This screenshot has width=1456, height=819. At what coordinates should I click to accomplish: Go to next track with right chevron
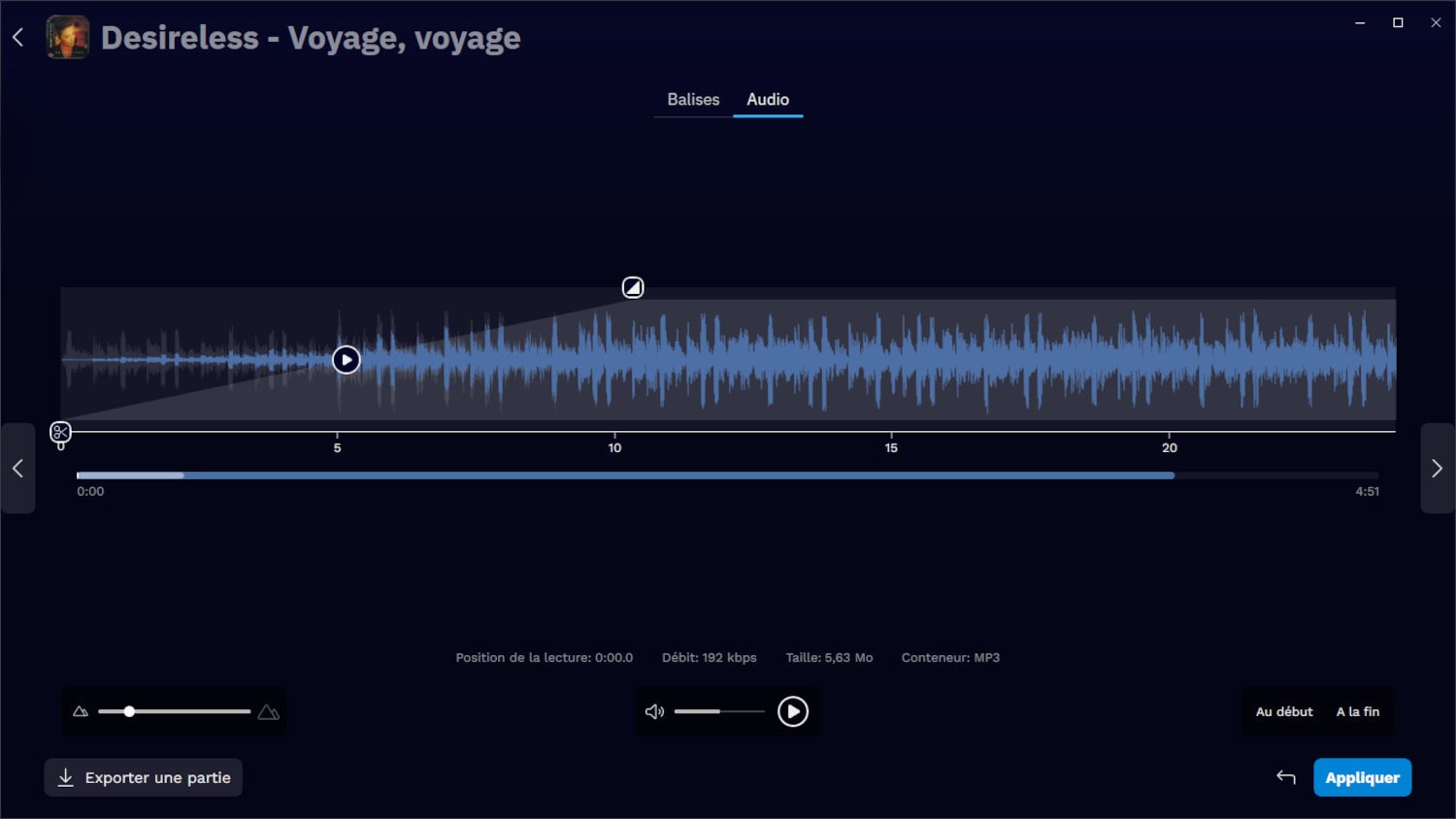click(1437, 469)
